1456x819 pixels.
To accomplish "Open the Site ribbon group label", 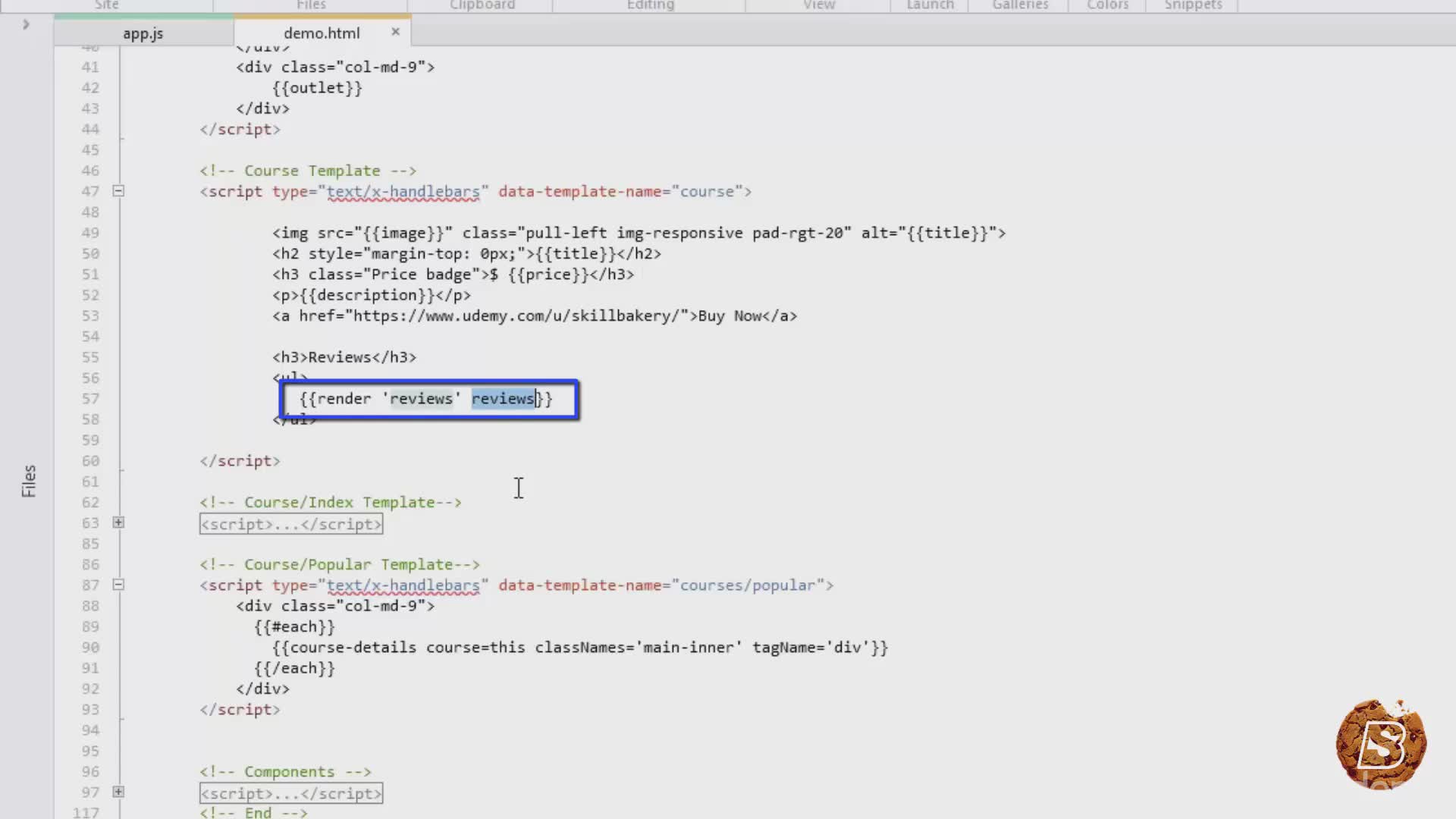I will [x=107, y=5].
